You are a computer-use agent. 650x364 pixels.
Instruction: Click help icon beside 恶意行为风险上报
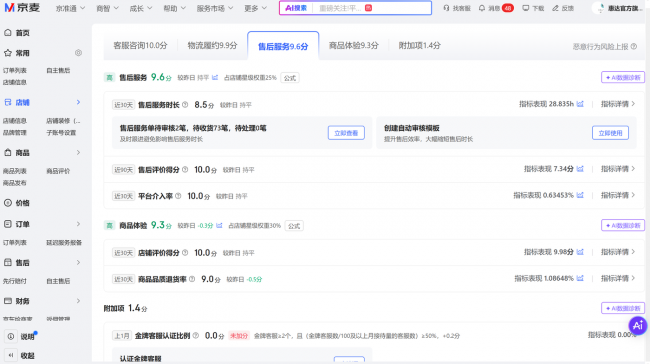point(634,46)
